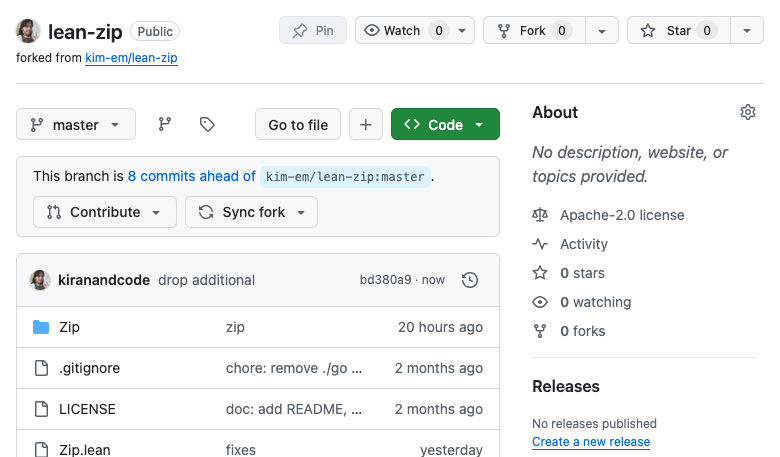
Task: Open the Activity link
Action: pyautogui.click(x=584, y=244)
